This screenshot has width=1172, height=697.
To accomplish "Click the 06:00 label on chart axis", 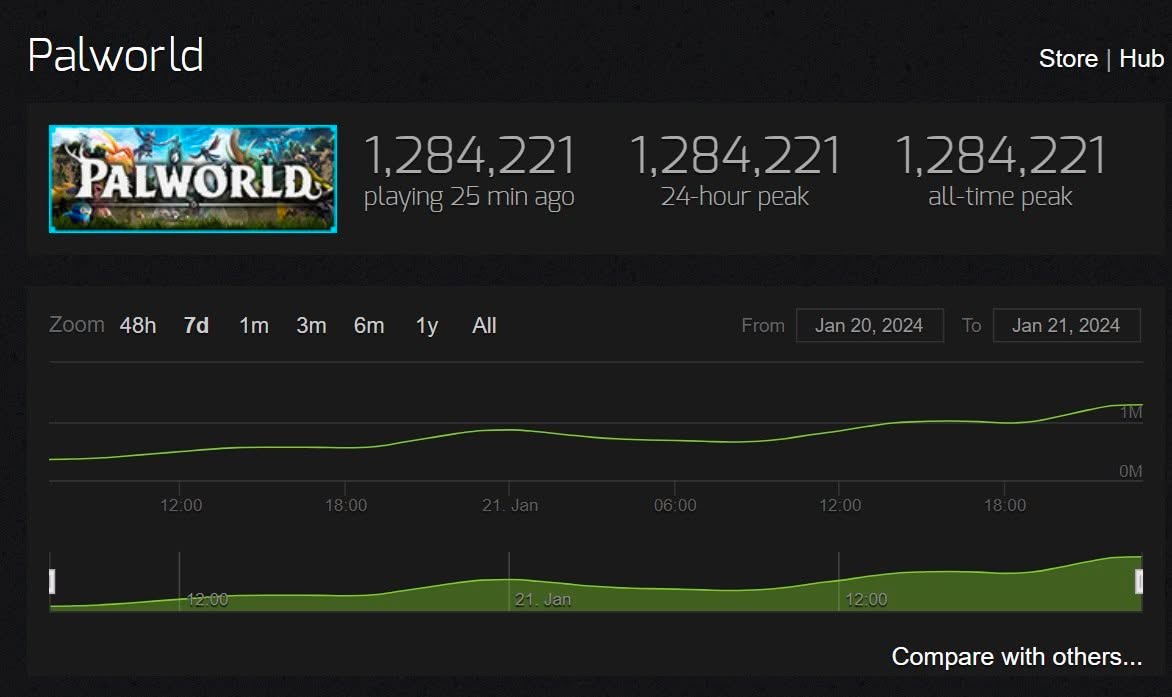I will pos(675,506).
